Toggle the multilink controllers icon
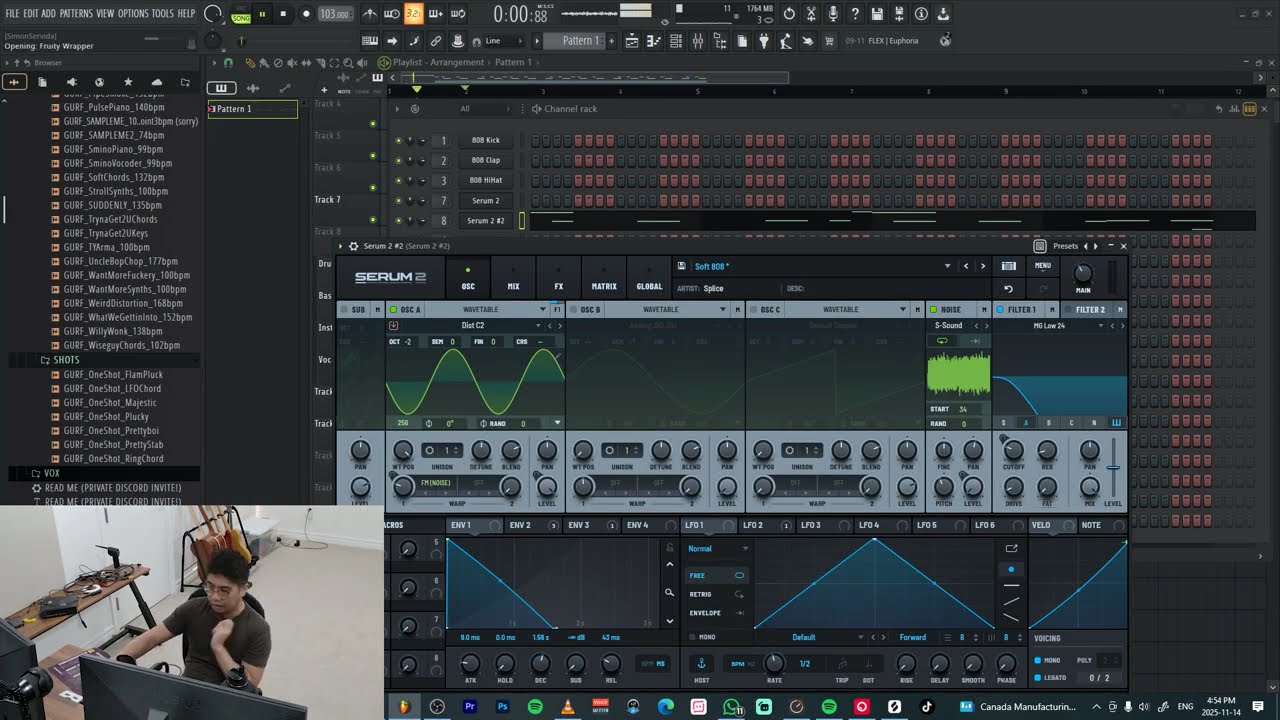The image size is (1280, 720). point(436,41)
